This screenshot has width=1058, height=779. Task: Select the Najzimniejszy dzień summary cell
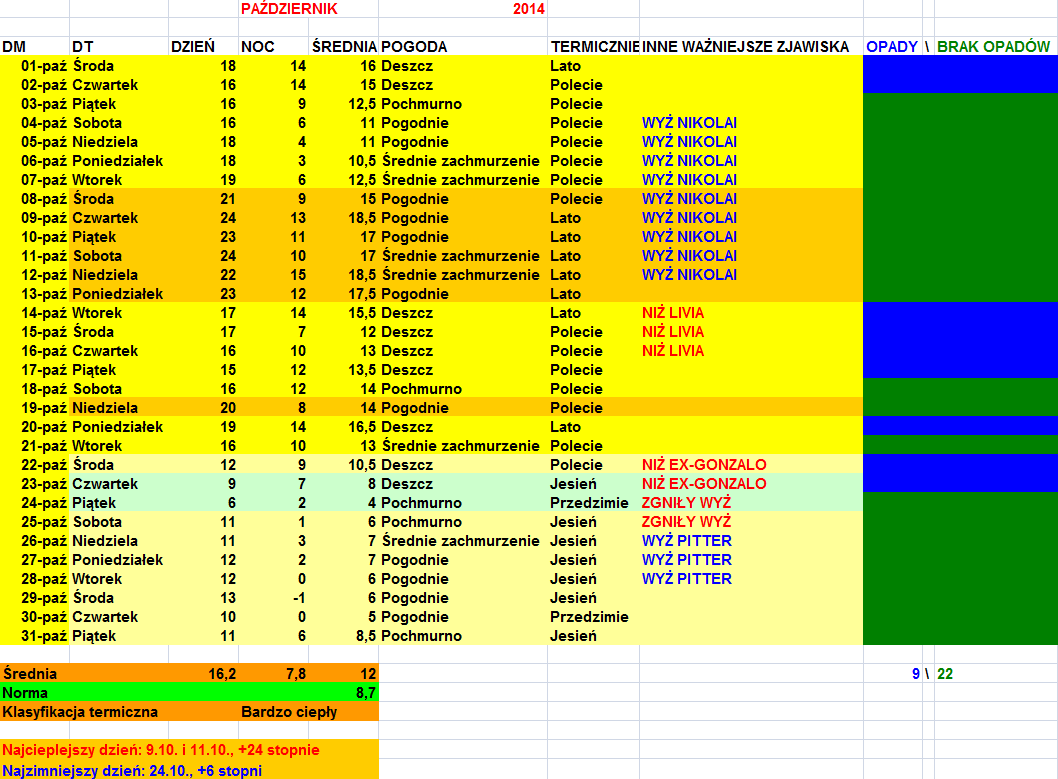(132, 770)
